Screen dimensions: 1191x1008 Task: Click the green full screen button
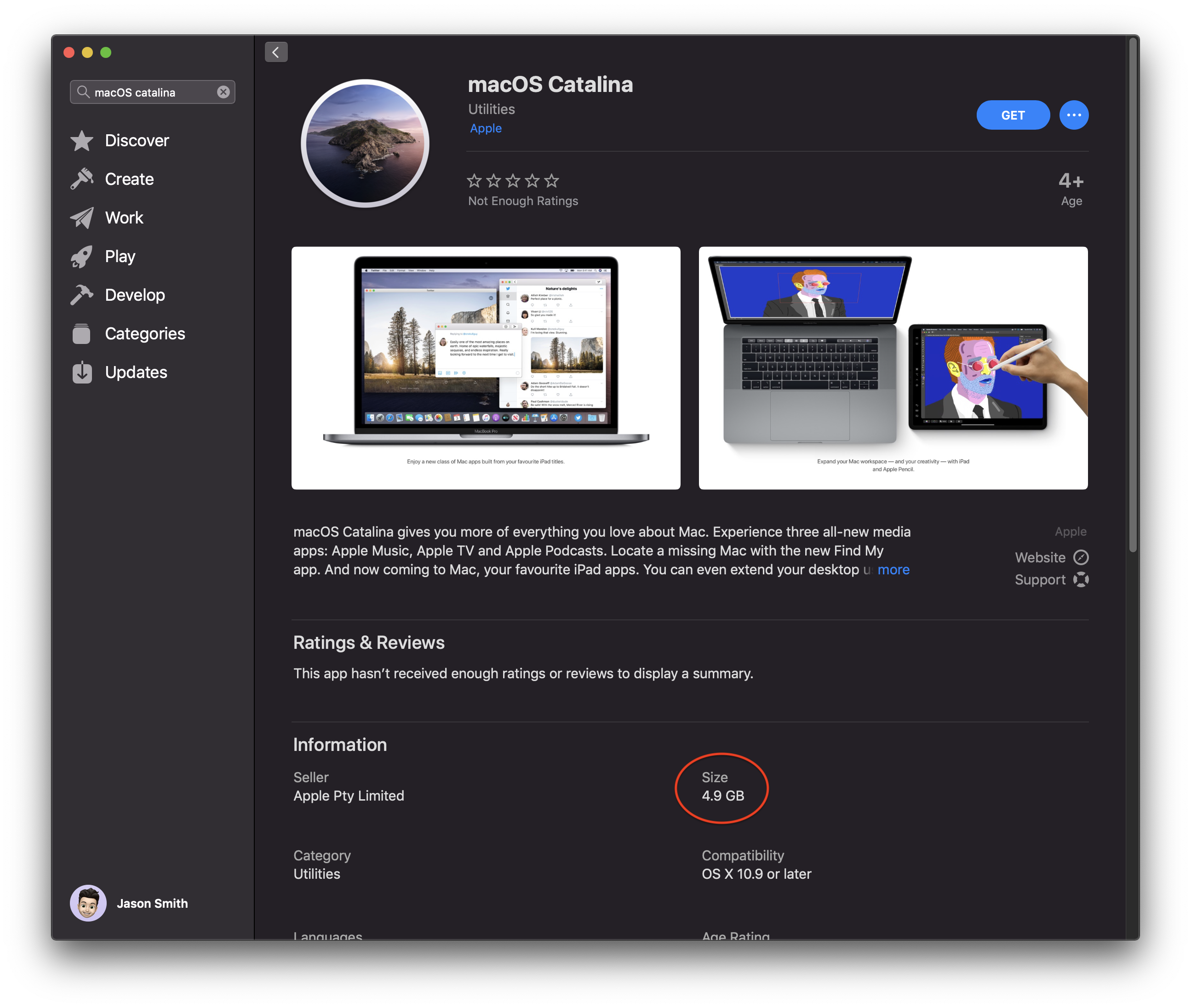click(x=106, y=52)
